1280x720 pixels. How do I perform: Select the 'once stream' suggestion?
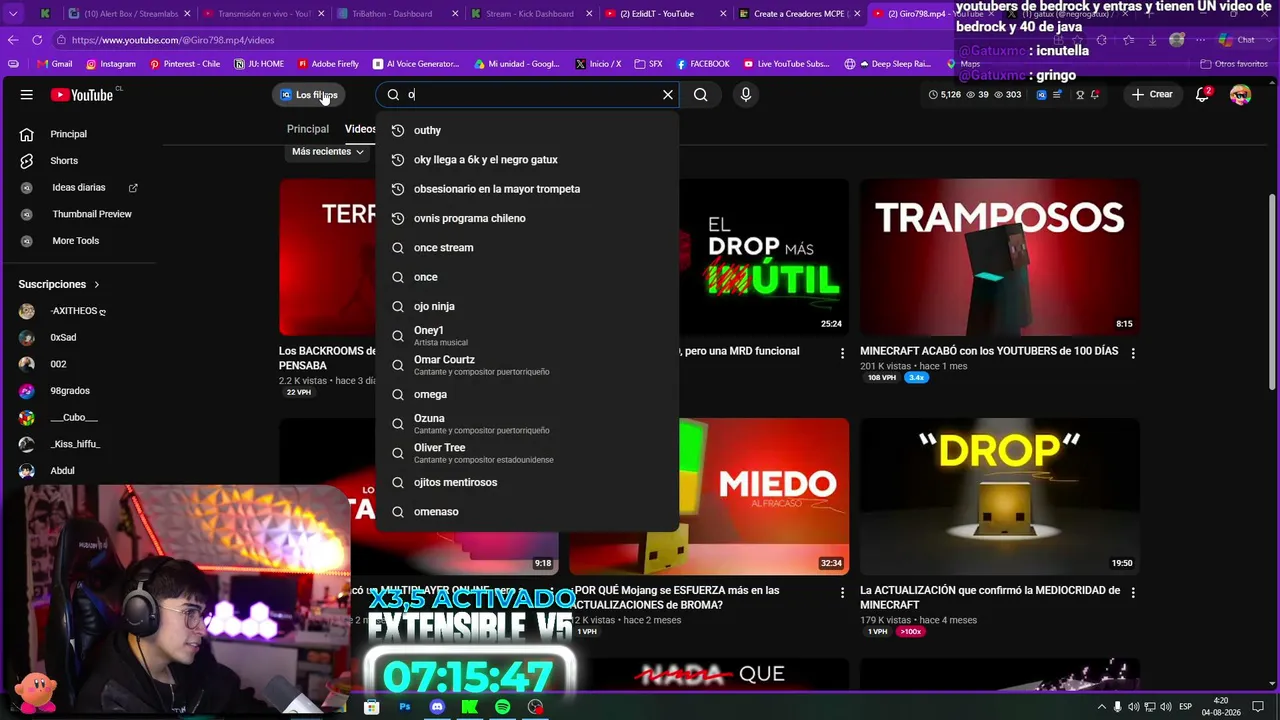click(x=527, y=248)
